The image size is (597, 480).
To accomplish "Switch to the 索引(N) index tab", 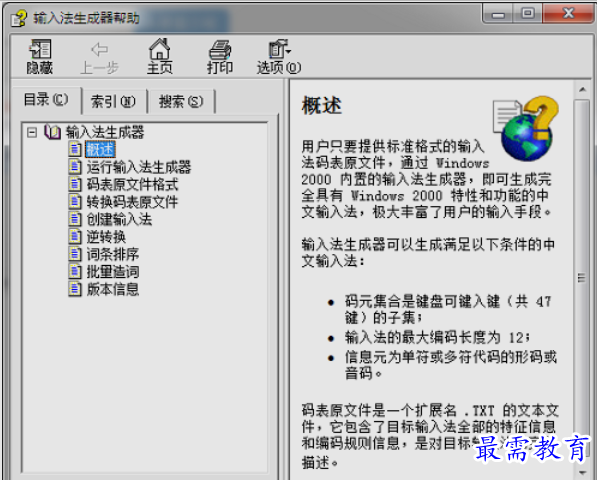I will point(113,102).
